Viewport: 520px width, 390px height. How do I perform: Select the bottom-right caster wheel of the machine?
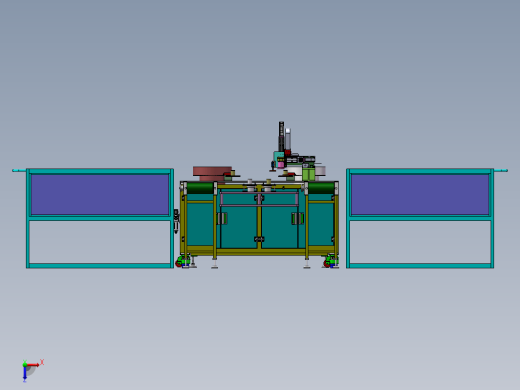point(331,261)
